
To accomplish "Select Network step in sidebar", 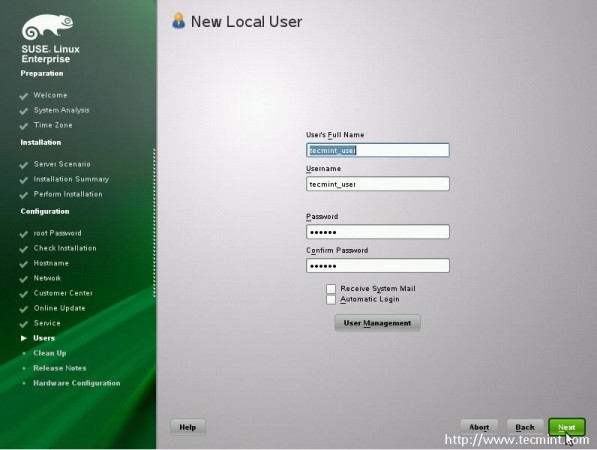I will 47,278.
